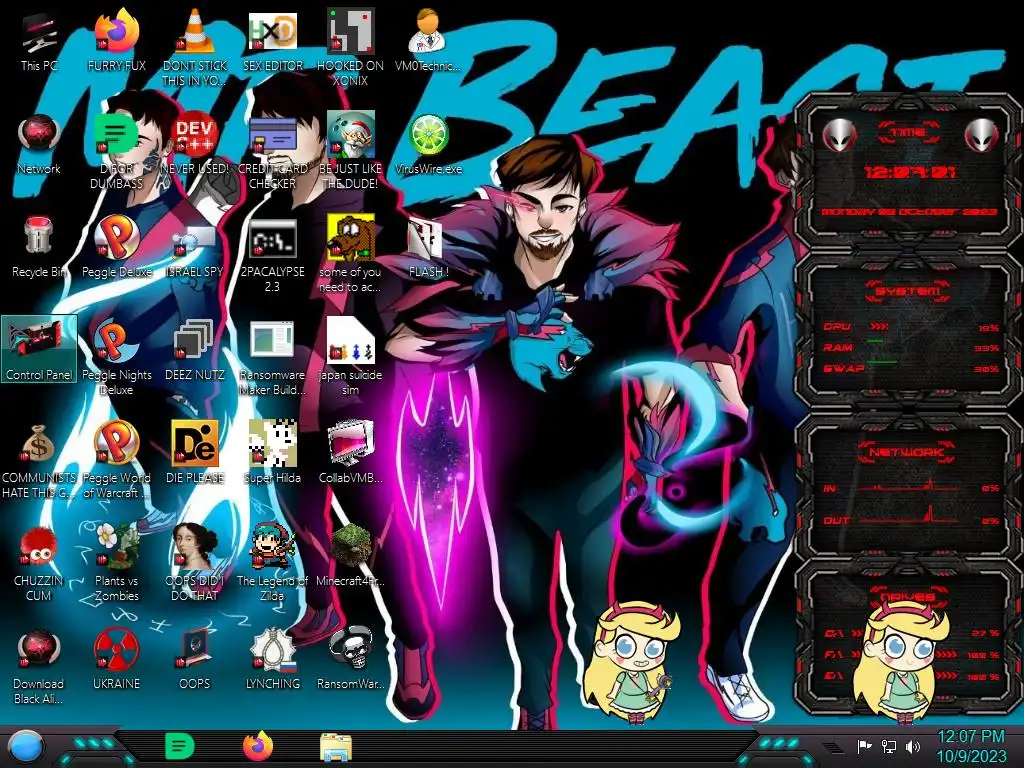
Task: Open the DIE PLEASE icon
Action: tap(195, 454)
